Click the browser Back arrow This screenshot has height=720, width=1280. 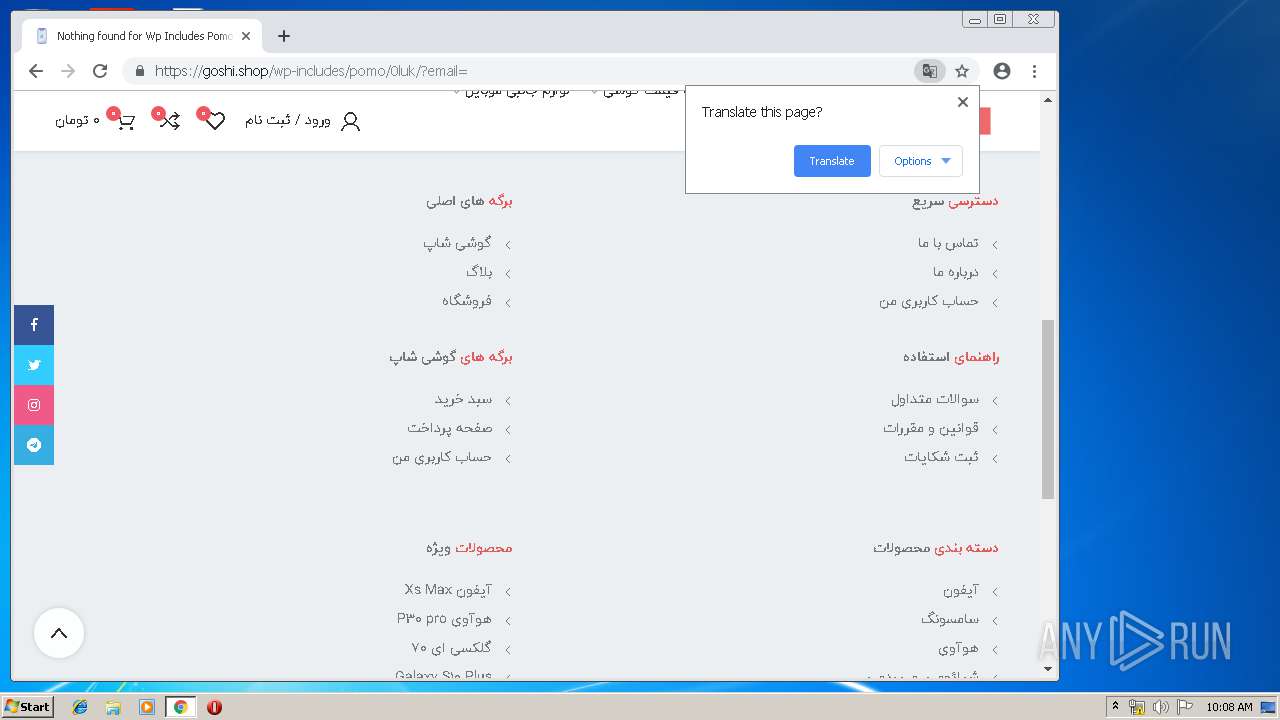(36, 71)
